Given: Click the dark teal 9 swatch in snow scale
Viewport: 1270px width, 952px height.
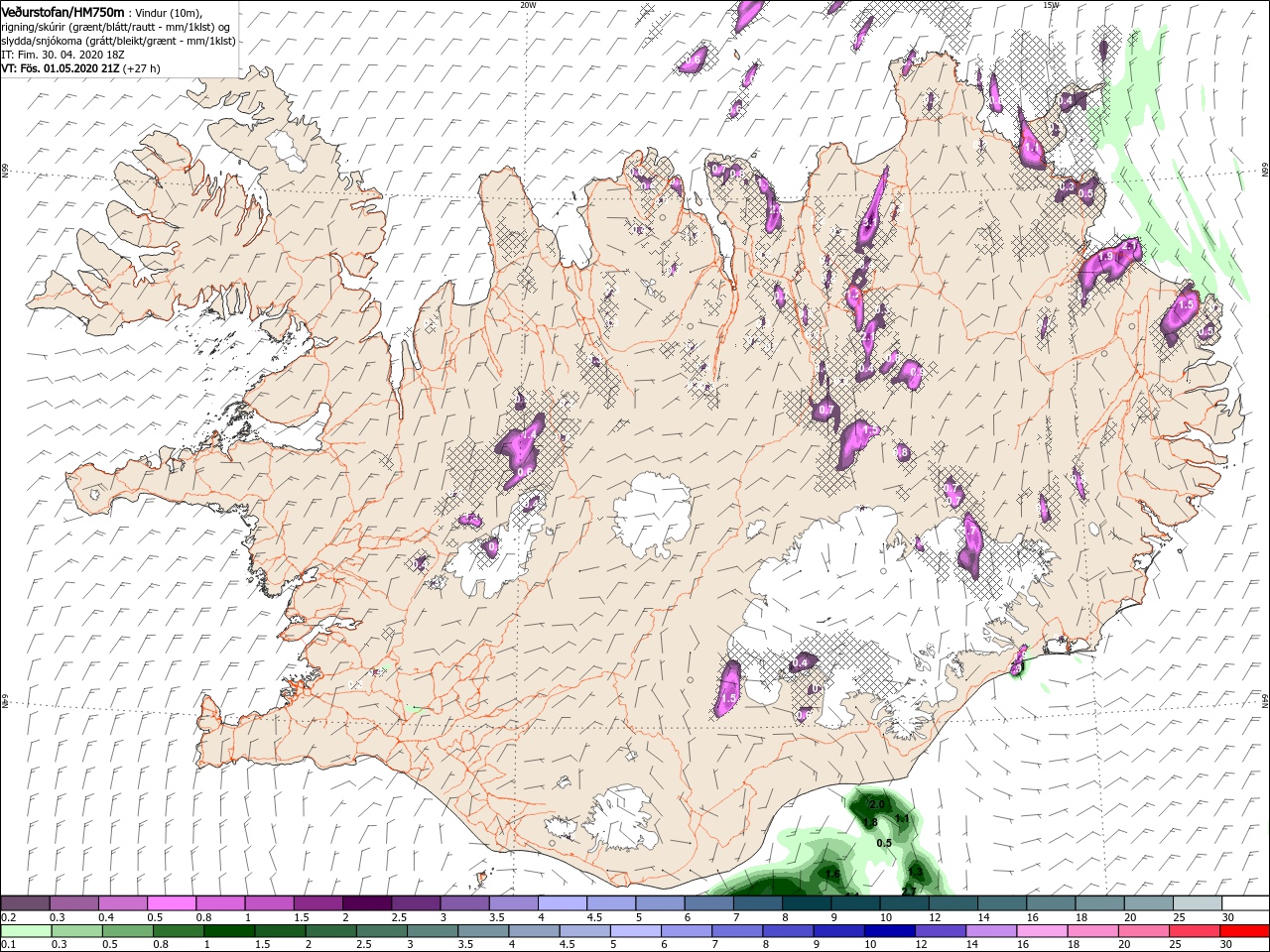Looking at the screenshot, I should pyautogui.click(x=854, y=903).
